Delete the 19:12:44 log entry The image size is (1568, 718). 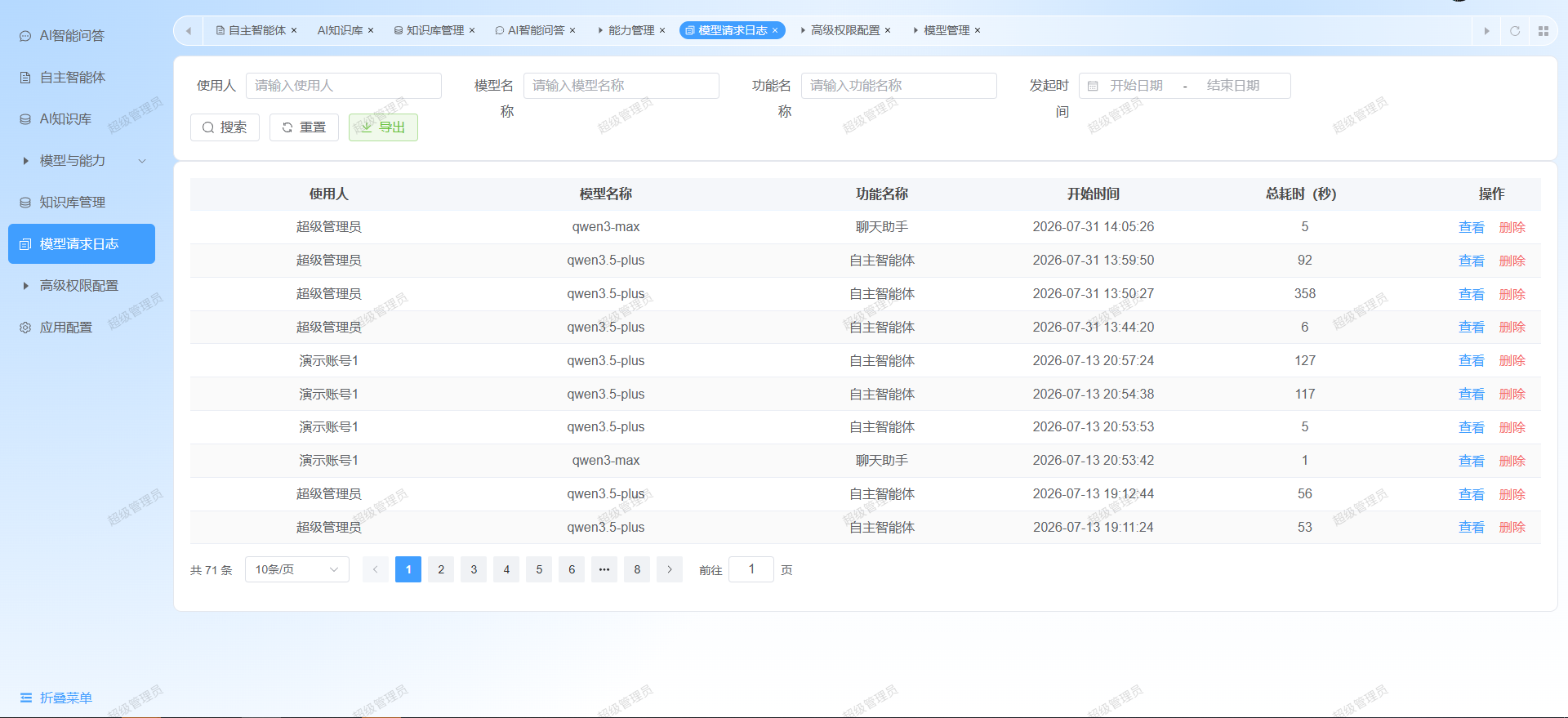pos(1512,495)
